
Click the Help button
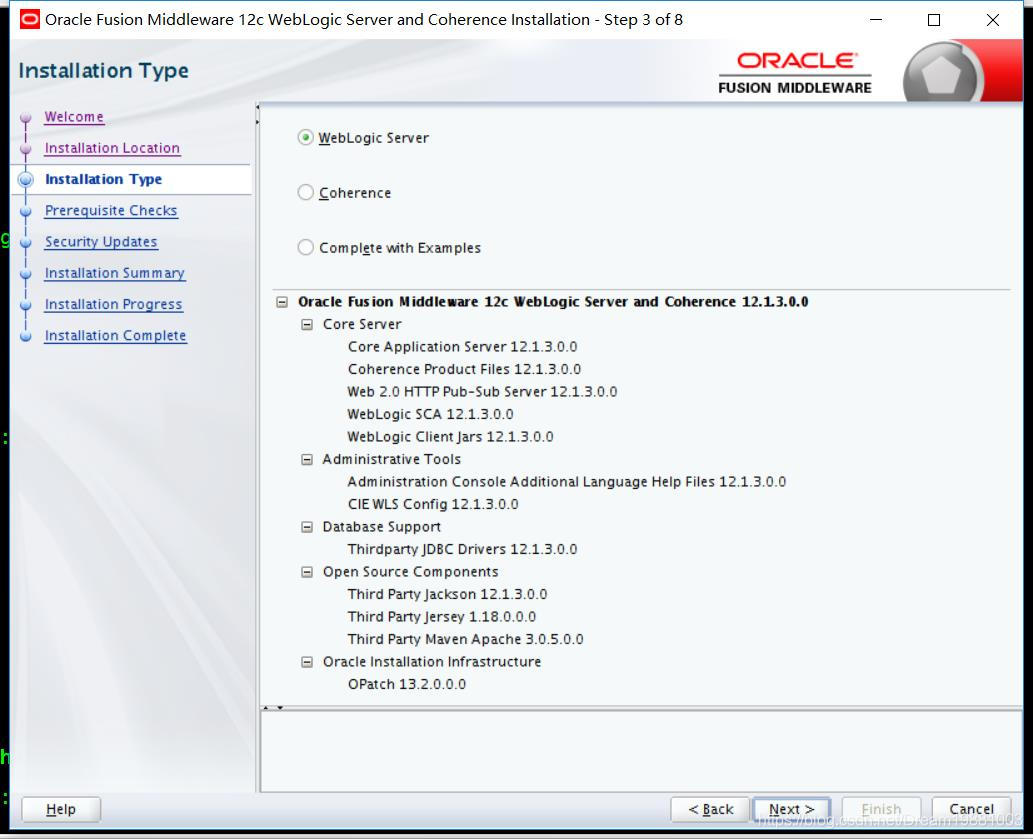click(x=61, y=809)
